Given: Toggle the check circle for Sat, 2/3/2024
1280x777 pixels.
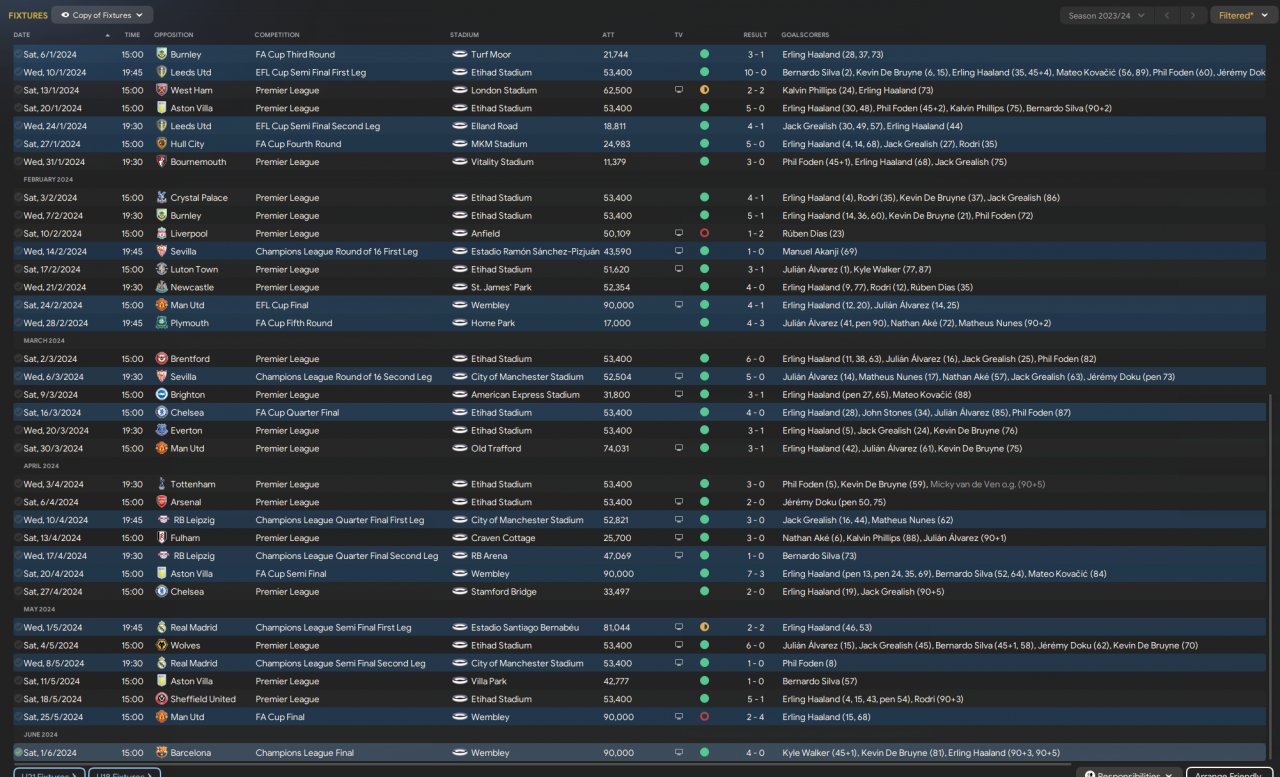Looking at the screenshot, I should coord(18,359).
